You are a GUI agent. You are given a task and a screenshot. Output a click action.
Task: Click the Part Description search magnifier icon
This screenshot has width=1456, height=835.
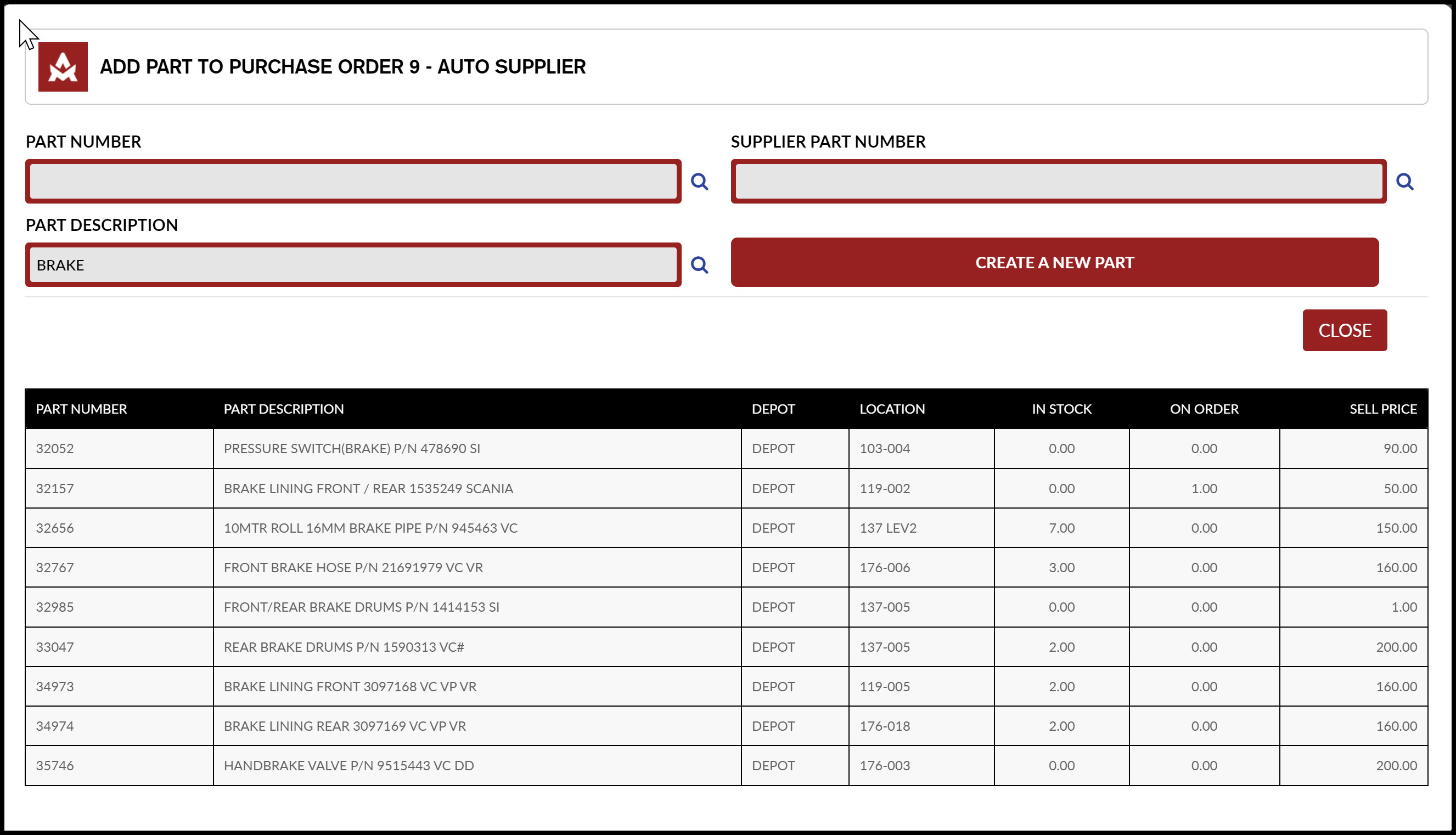(x=699, y=265)
